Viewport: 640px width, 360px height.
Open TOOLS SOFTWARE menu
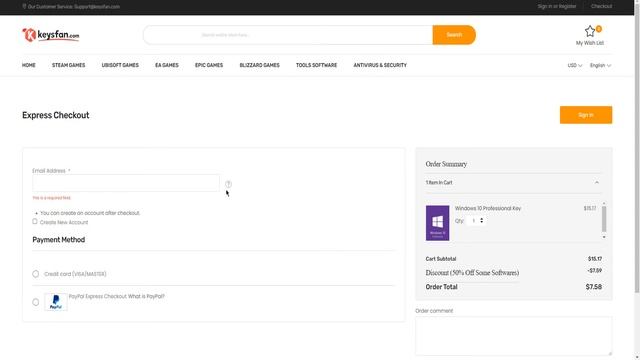(x=316, y=65)
